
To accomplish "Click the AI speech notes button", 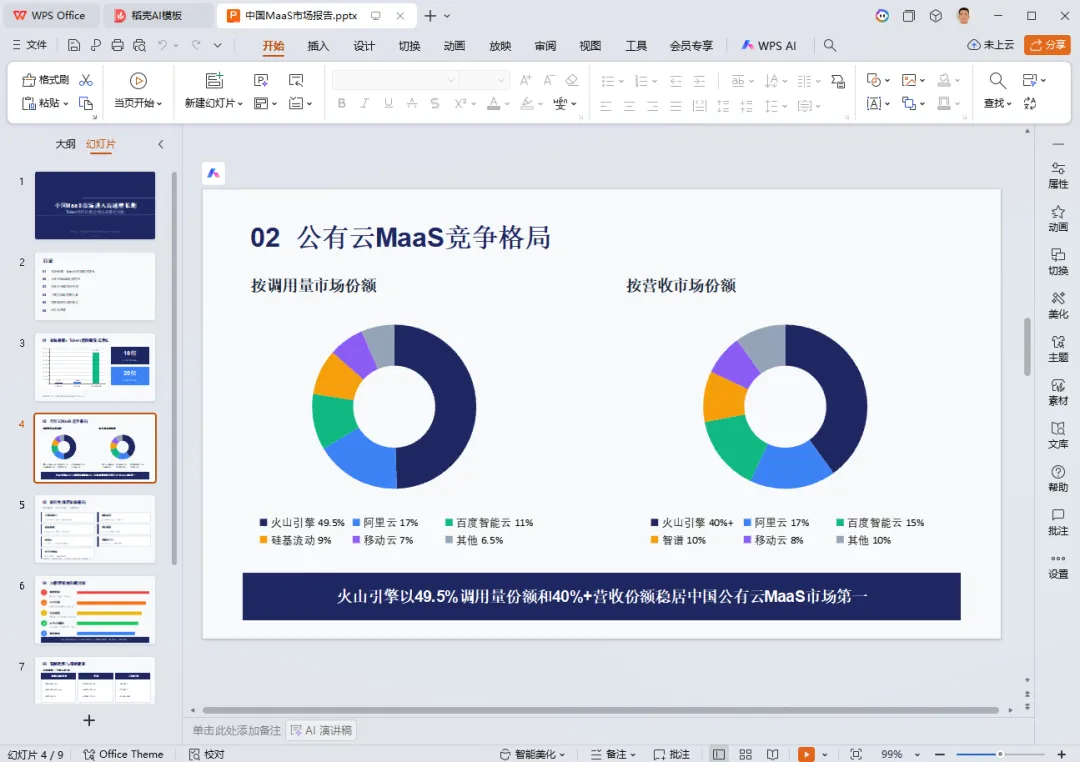I will pos(321,730).
